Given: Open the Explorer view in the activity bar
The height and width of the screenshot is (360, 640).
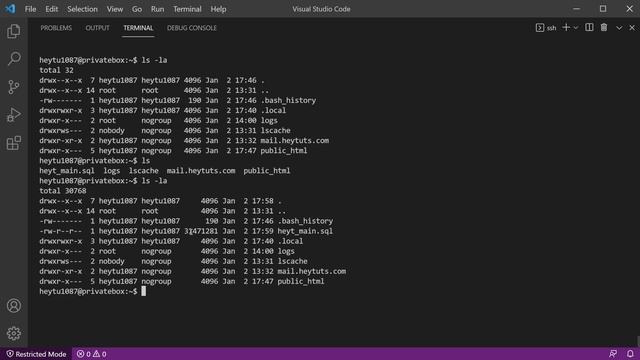Looking at the screenshot, I should (x=13, y=31).
